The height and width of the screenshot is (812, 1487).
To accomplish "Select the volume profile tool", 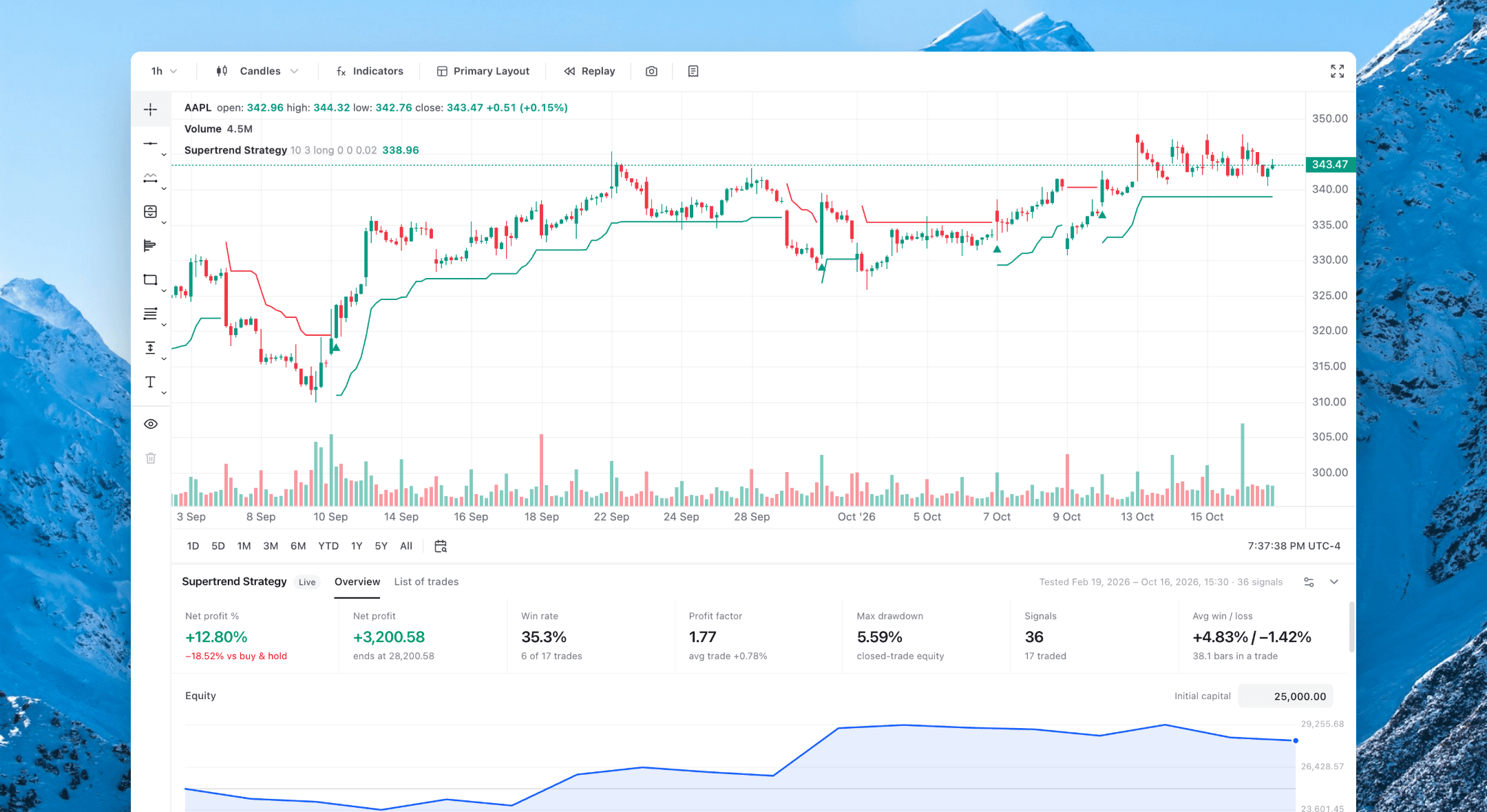I will click(x=150, y=246).
